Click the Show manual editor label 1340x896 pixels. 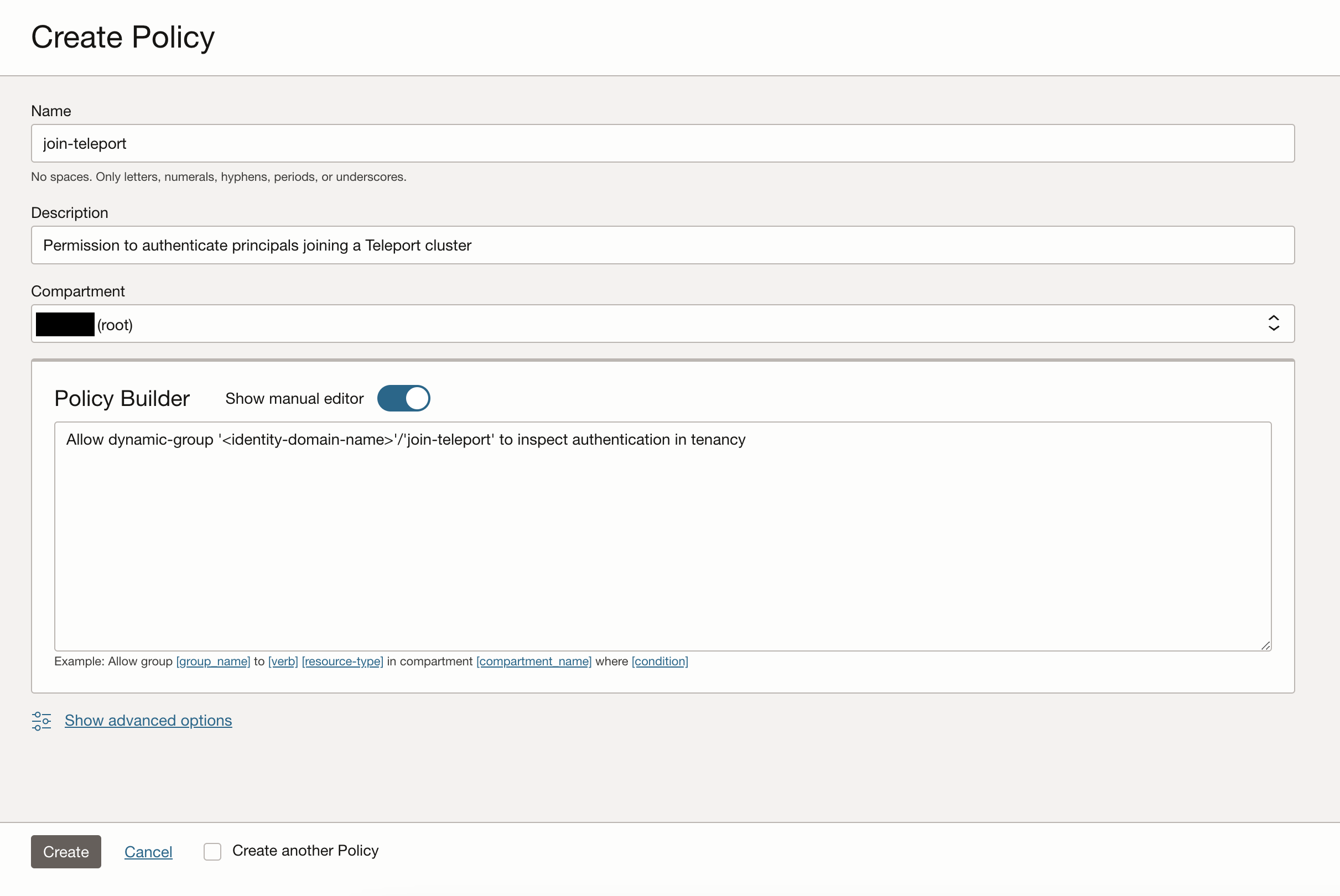[x=294, y=399]
